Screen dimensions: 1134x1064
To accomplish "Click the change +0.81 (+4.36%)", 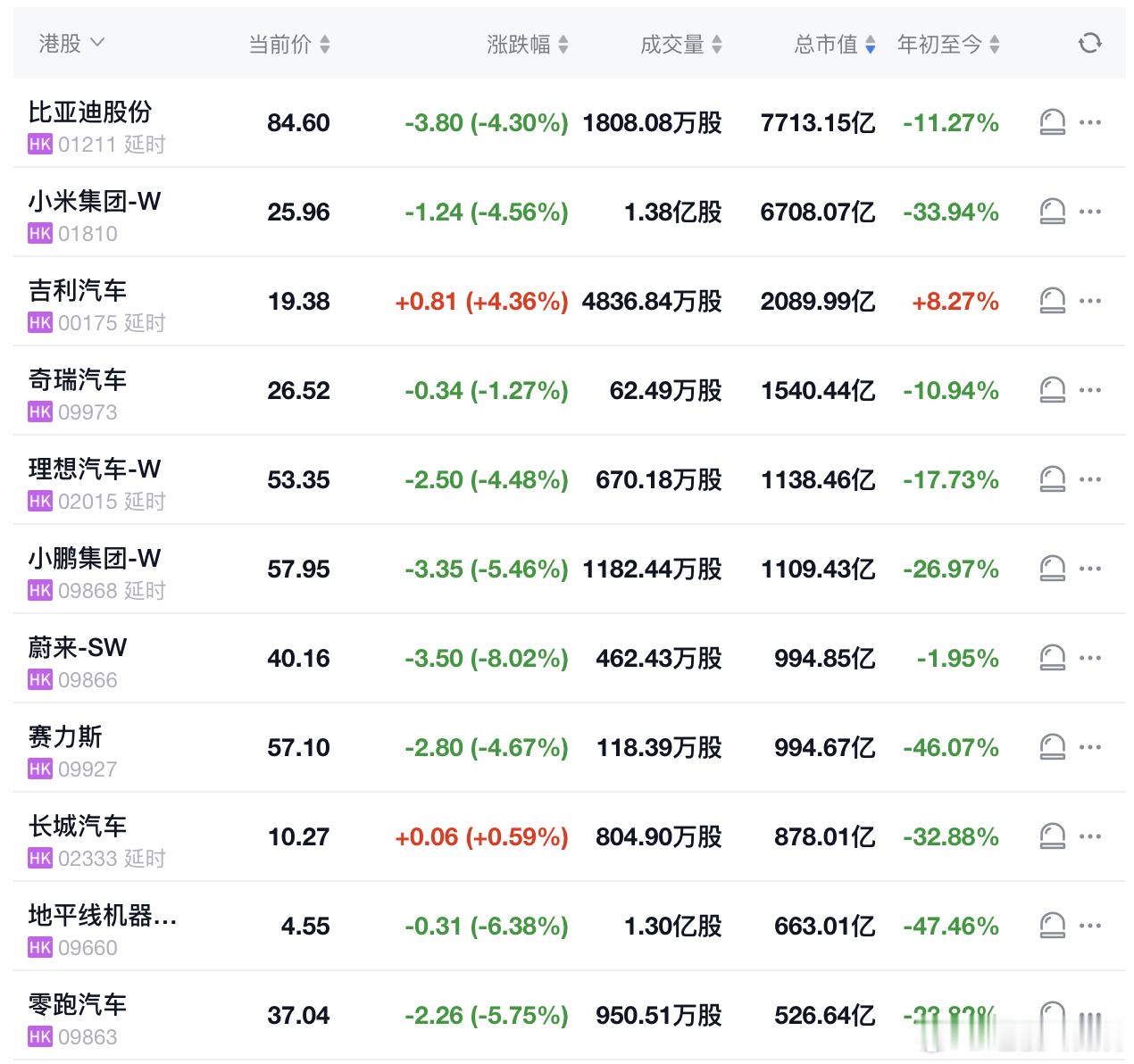I will 481,301.
